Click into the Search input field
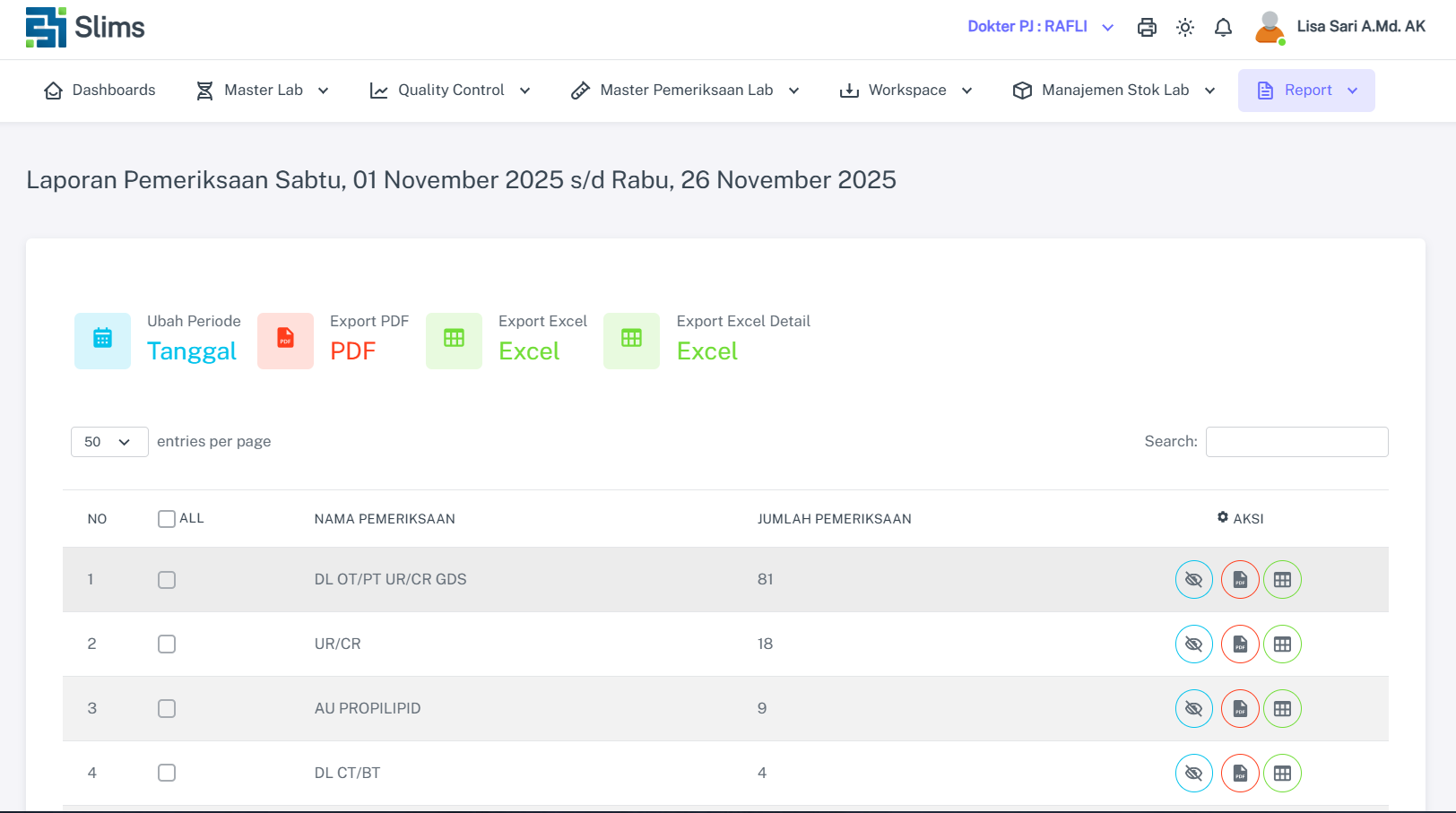1456x813 pixels. pos(1296,442)
